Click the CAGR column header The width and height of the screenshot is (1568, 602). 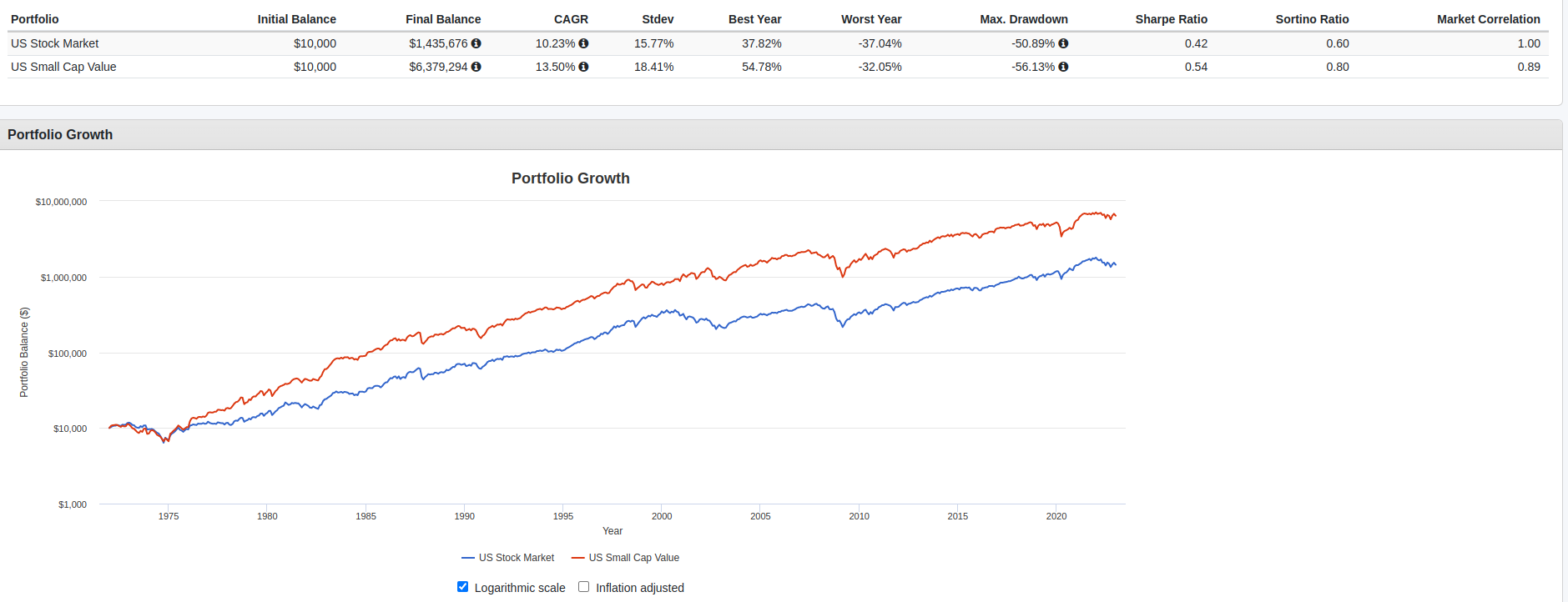(571, 19)
